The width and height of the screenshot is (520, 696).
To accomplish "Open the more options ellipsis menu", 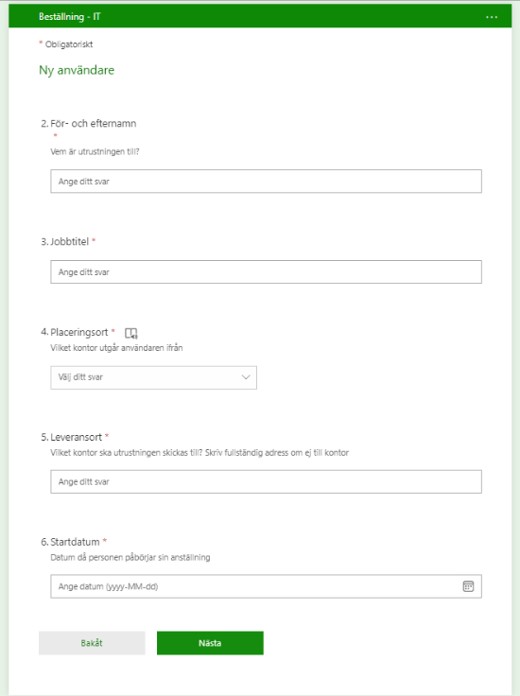I will [x=492, y=17].
